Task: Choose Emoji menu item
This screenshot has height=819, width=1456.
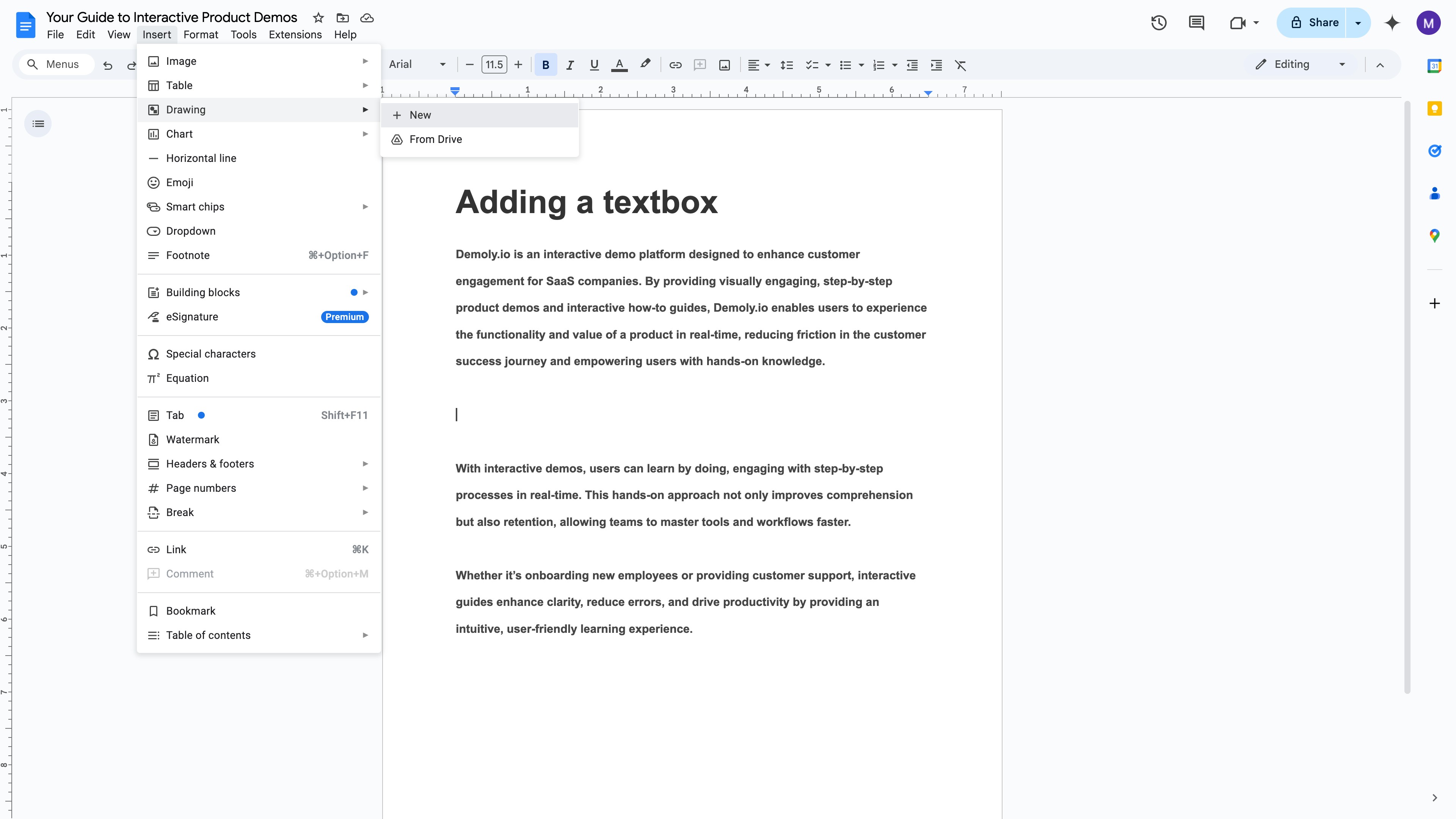Action: [x=259, y=182]
